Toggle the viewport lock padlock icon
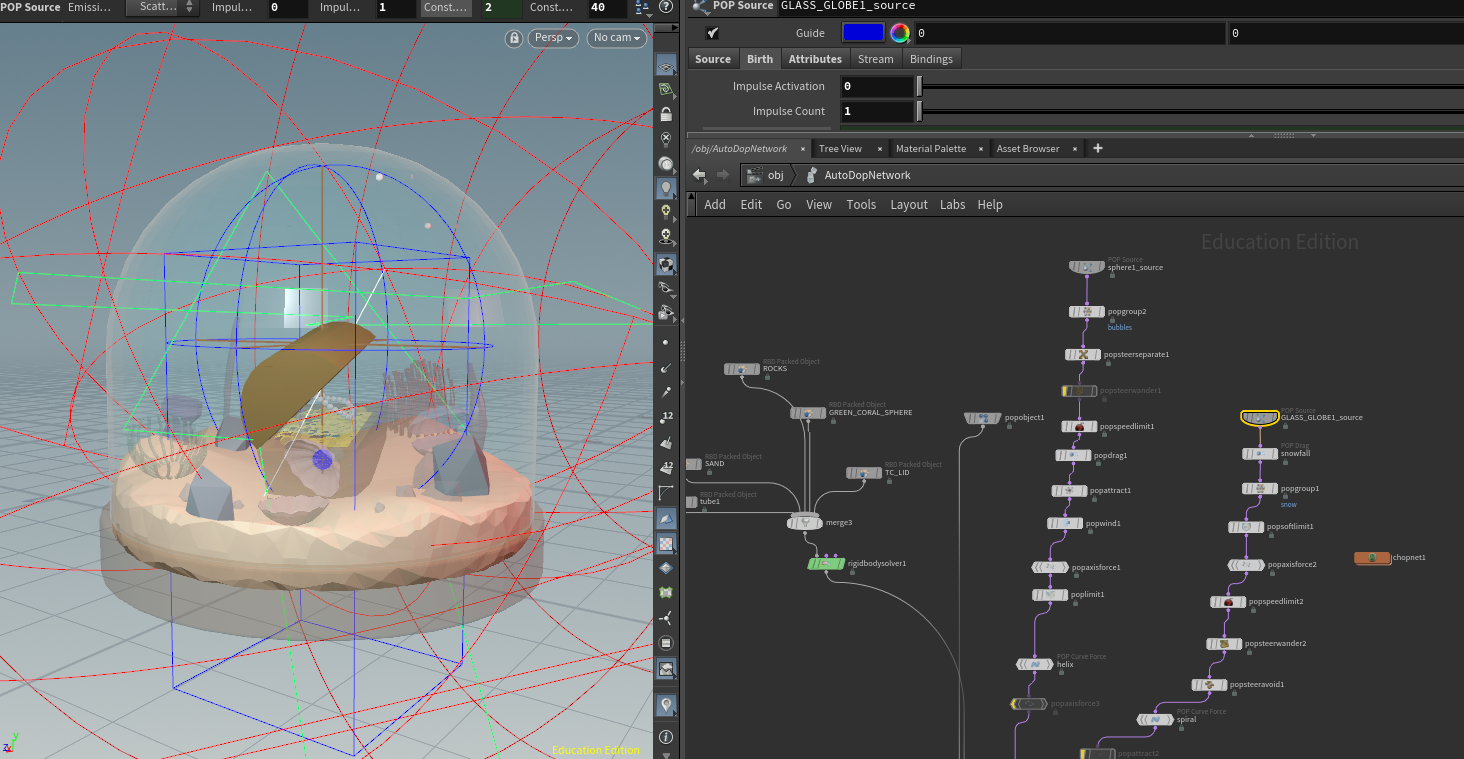 tap(666, 115)
